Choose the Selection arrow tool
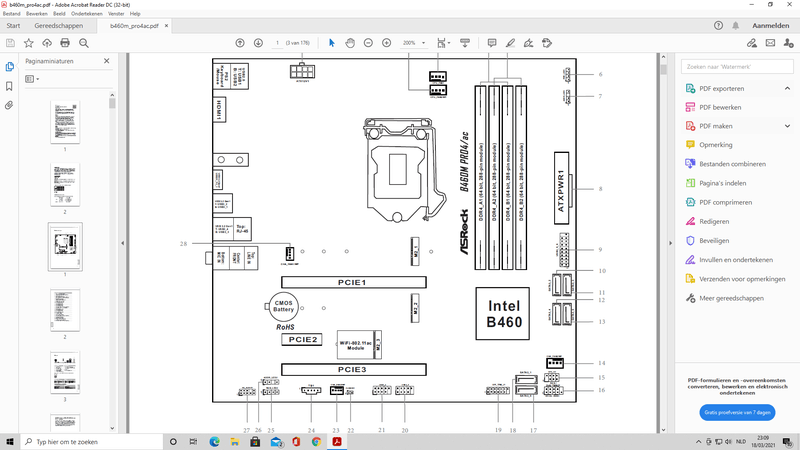Screen dimensions: 800x450 (x=332, y=43)
